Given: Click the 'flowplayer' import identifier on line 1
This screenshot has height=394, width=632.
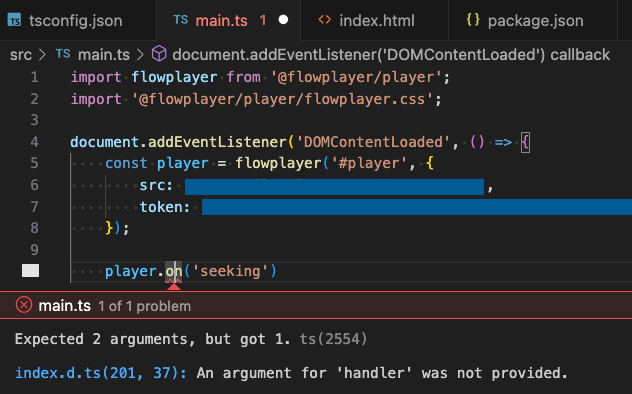Looking at the screenshot, I should pos(174,77).
